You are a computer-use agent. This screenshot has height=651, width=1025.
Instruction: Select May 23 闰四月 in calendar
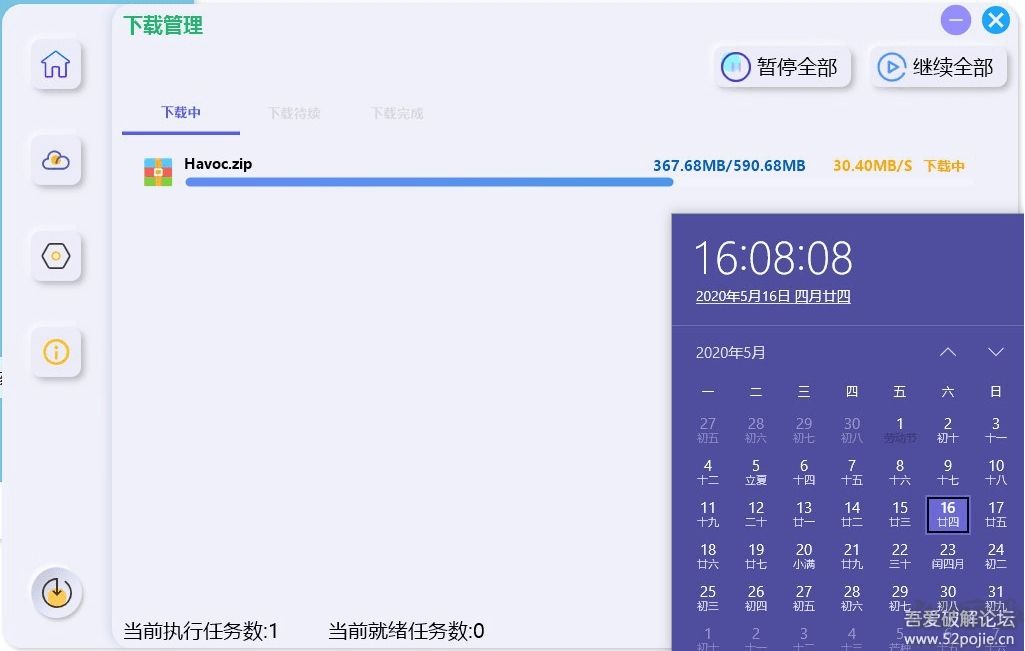click(947, 556)
